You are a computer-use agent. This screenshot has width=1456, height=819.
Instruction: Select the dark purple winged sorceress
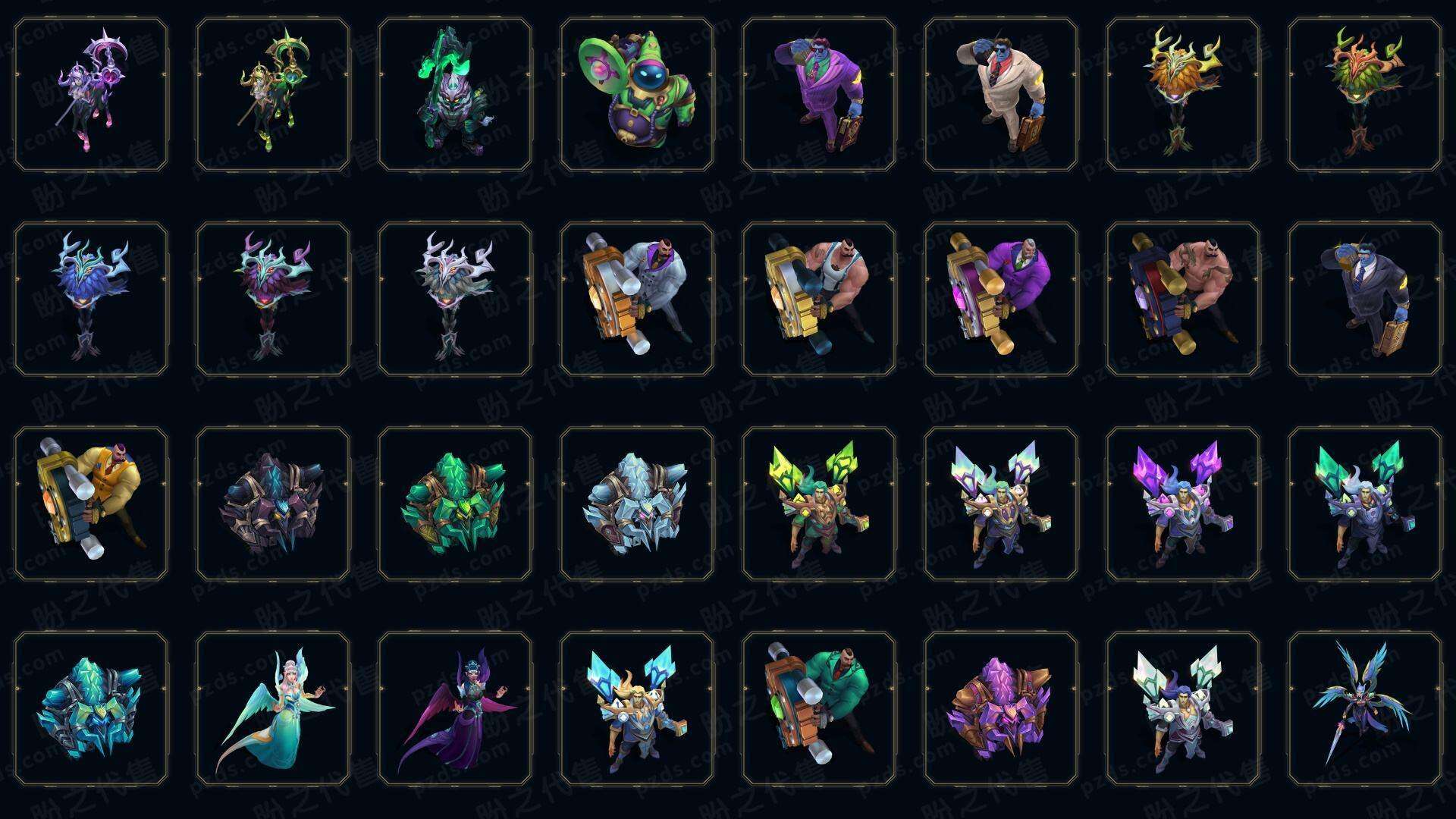(455, 708)
